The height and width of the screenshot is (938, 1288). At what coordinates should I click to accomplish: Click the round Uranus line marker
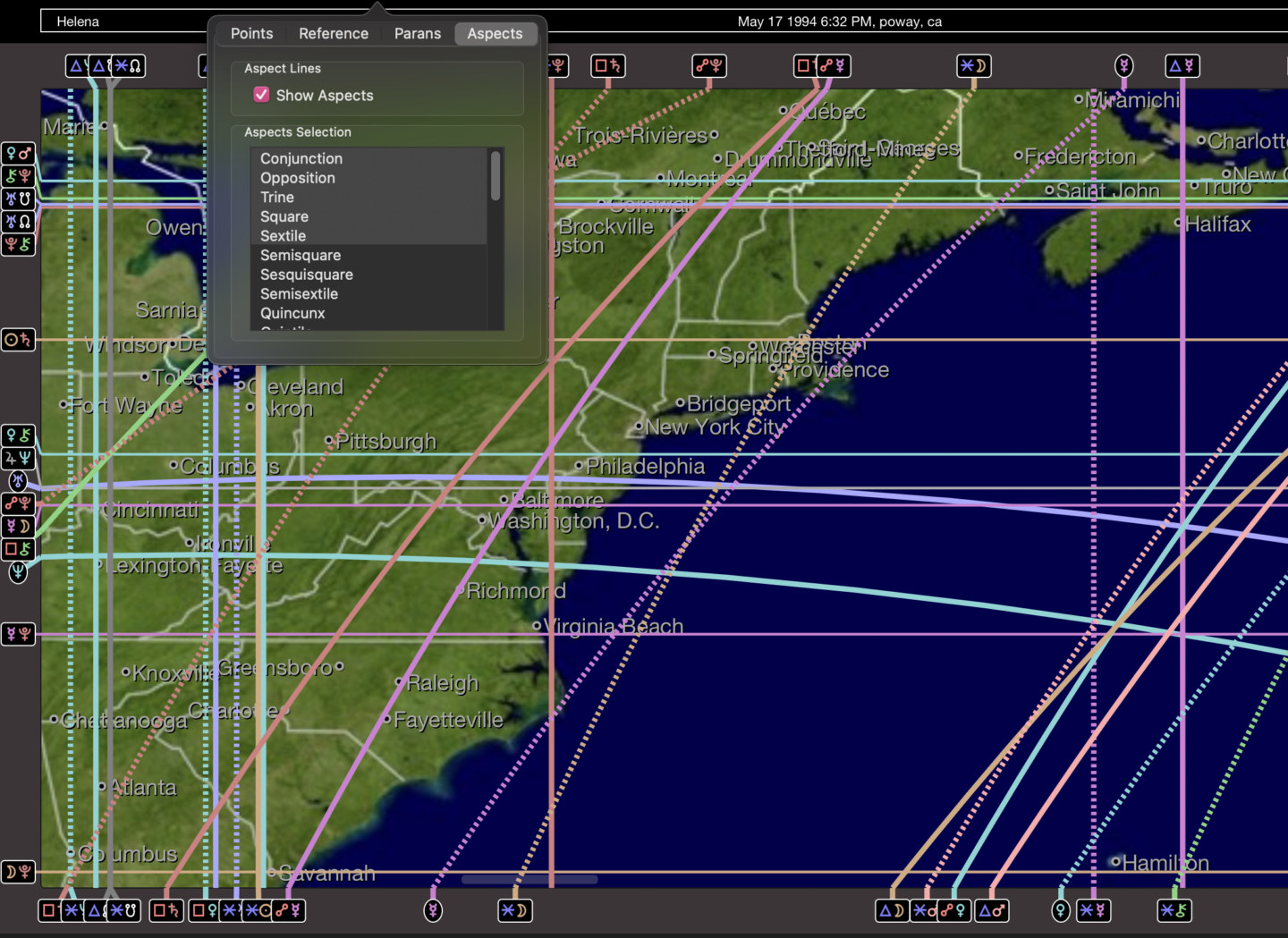(x=18, y=481)
